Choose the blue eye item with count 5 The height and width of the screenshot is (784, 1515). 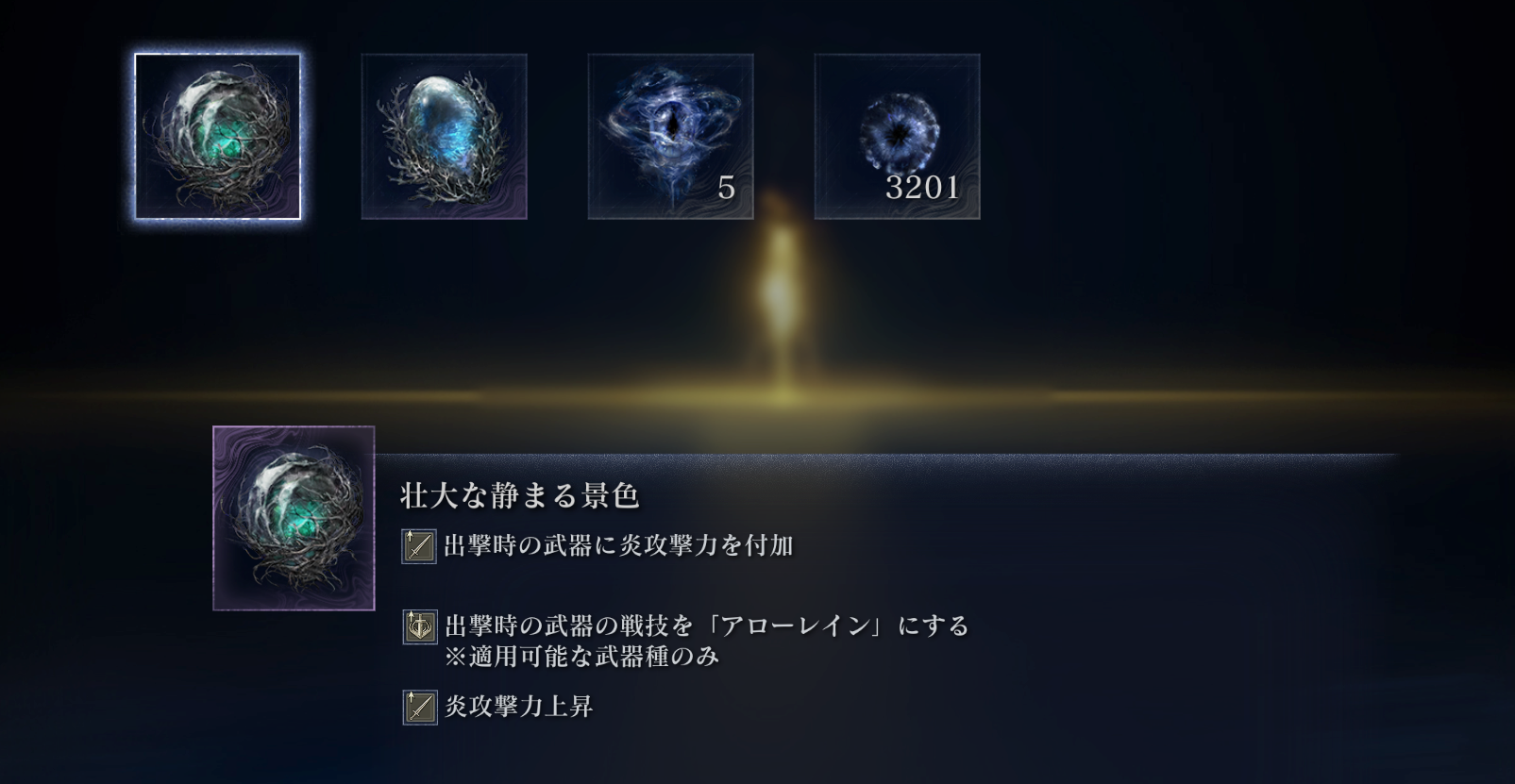click(670, 137)
